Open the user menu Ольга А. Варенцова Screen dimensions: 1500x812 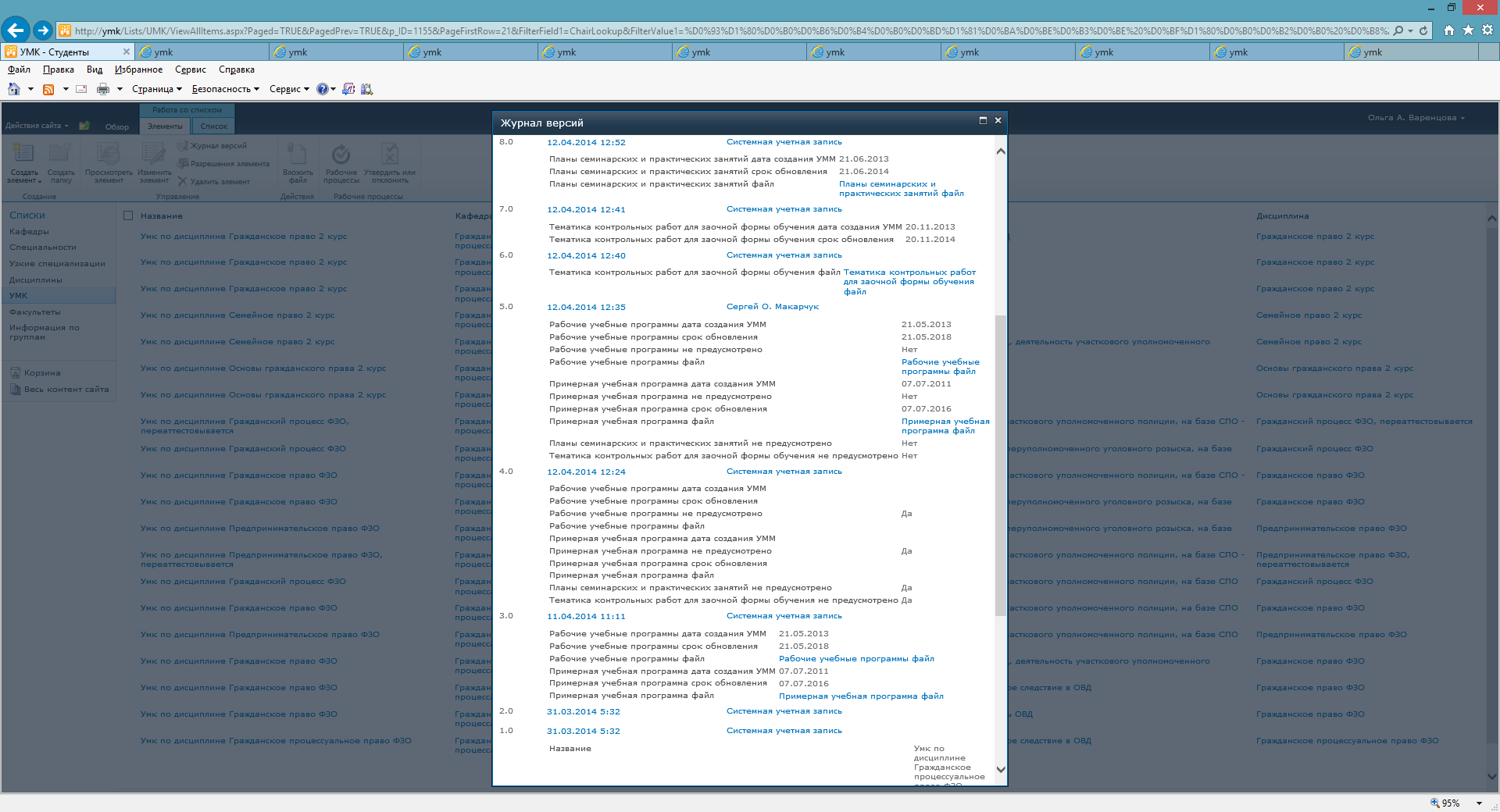click(1416, 118)
